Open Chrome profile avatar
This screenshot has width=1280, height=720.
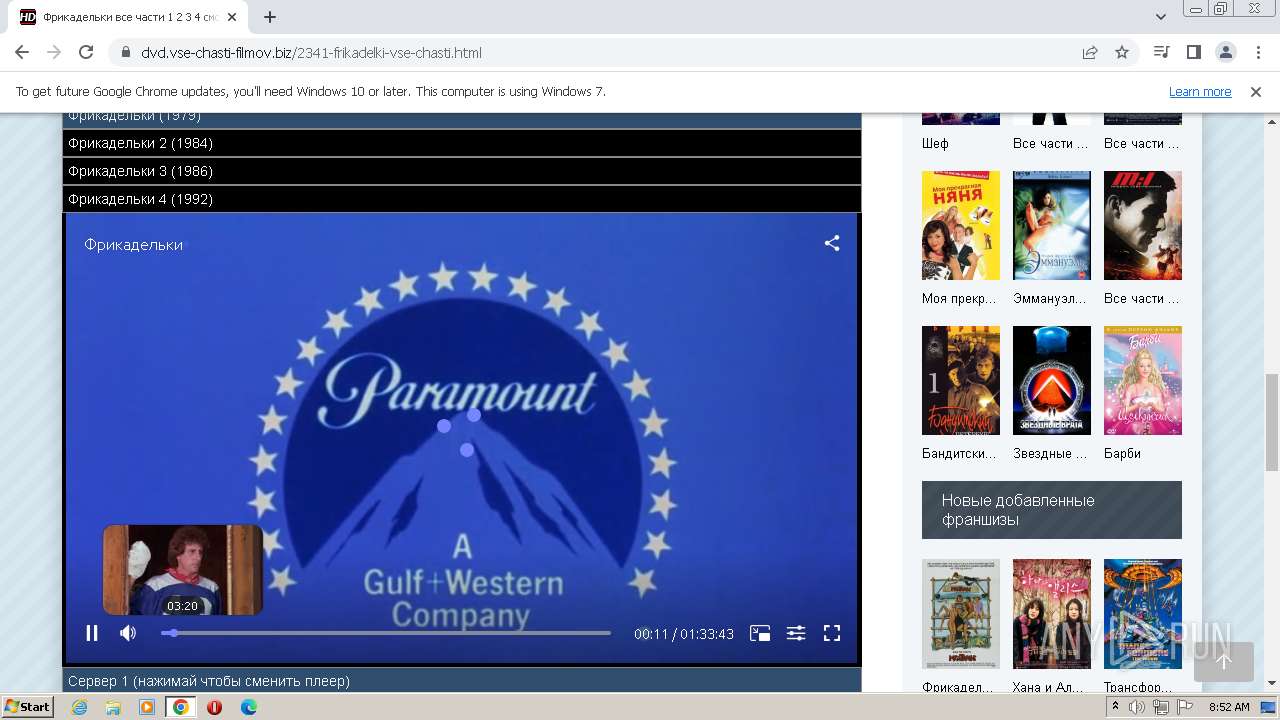[x=1225, y=53]
